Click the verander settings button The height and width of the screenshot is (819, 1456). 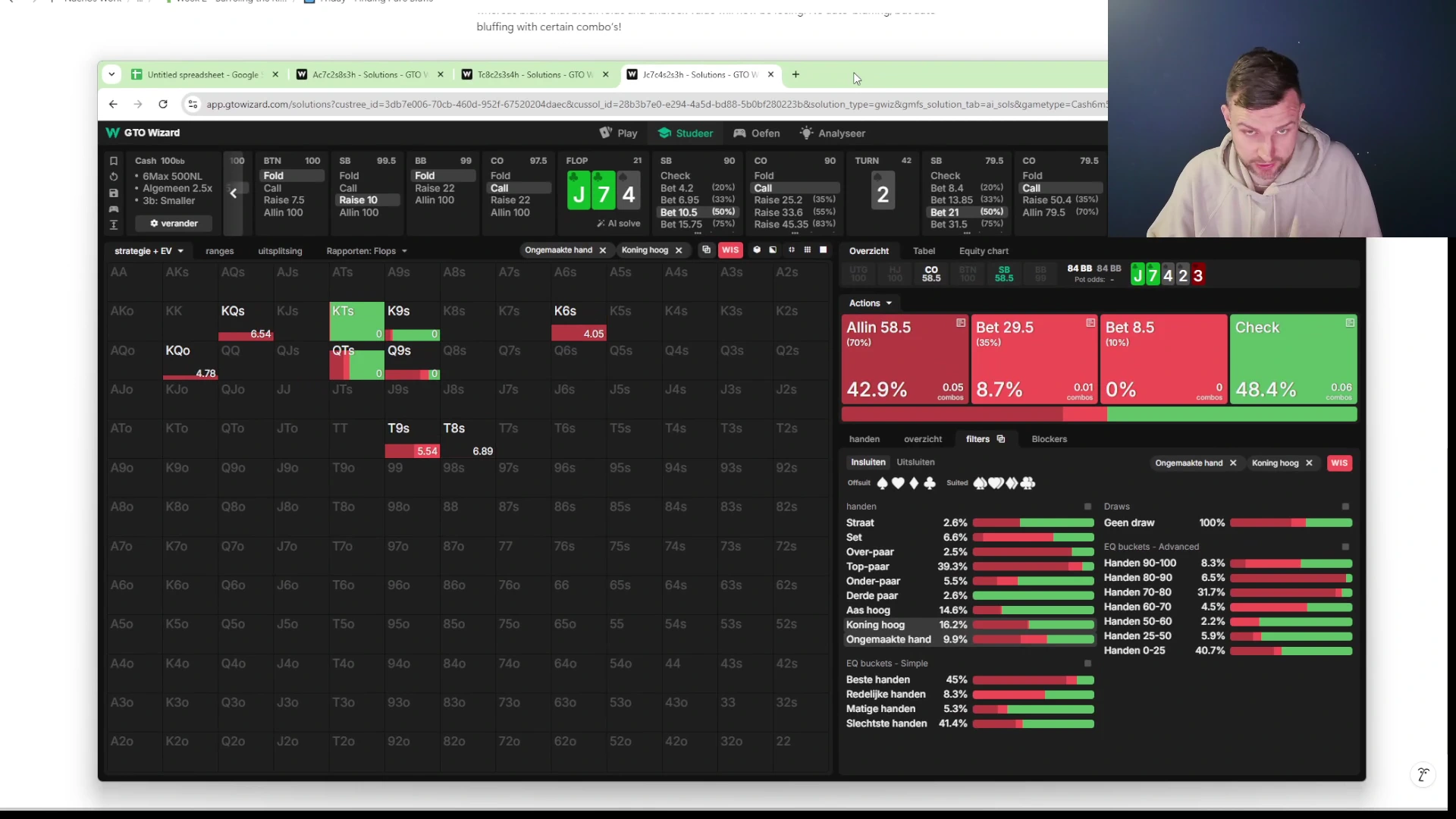(x=174, y=224)
